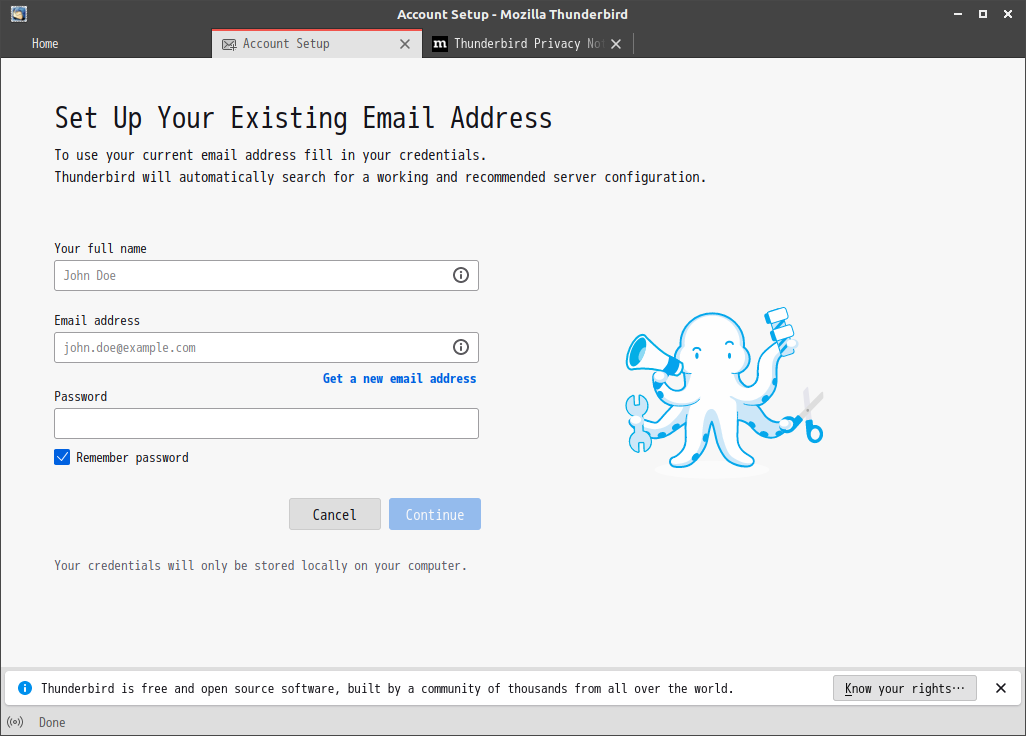Switch to the Home tab
This screenshot has width=1026, height=736.
click(x=45, y=44)
